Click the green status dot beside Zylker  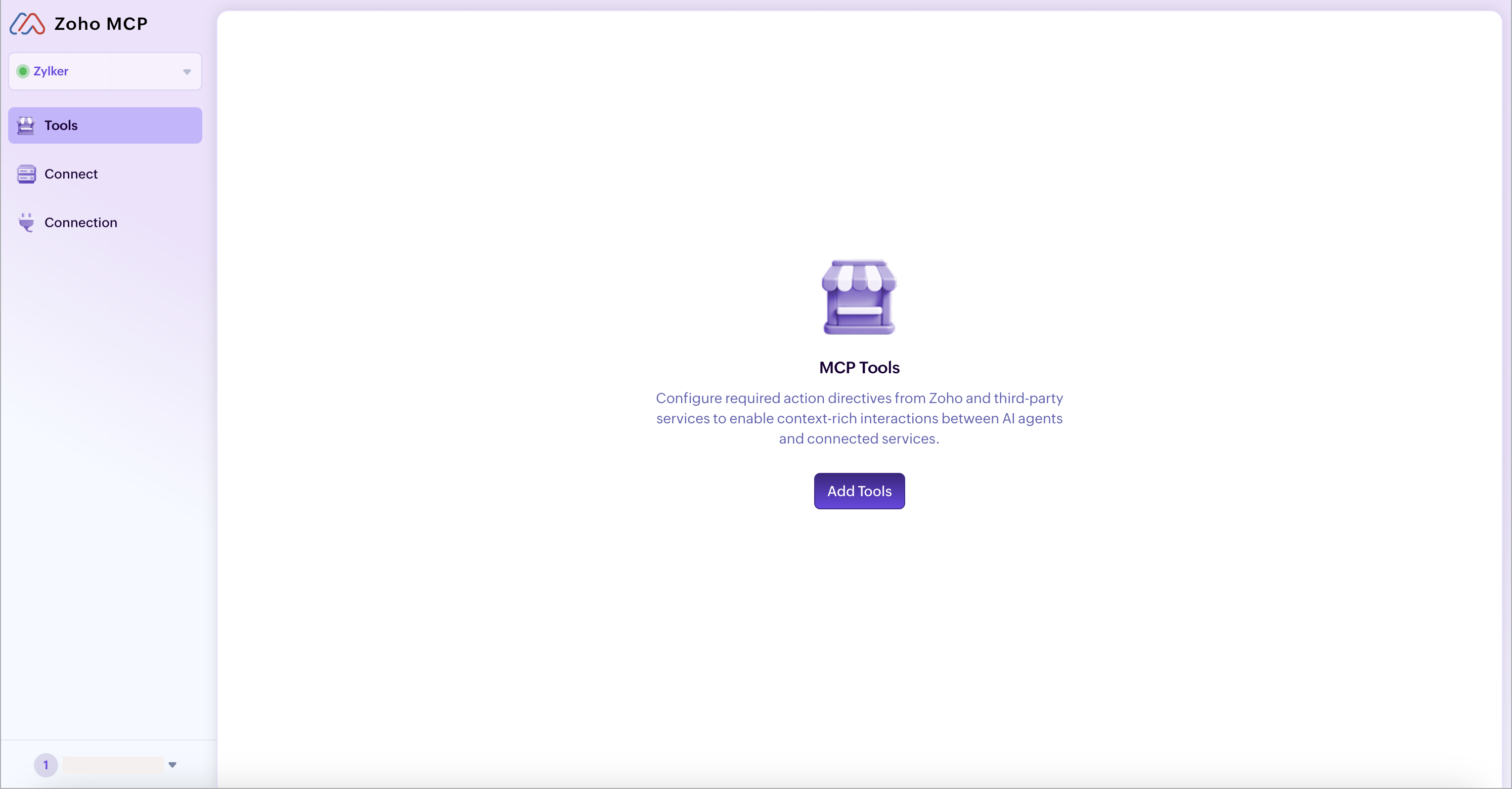(23, 71)
